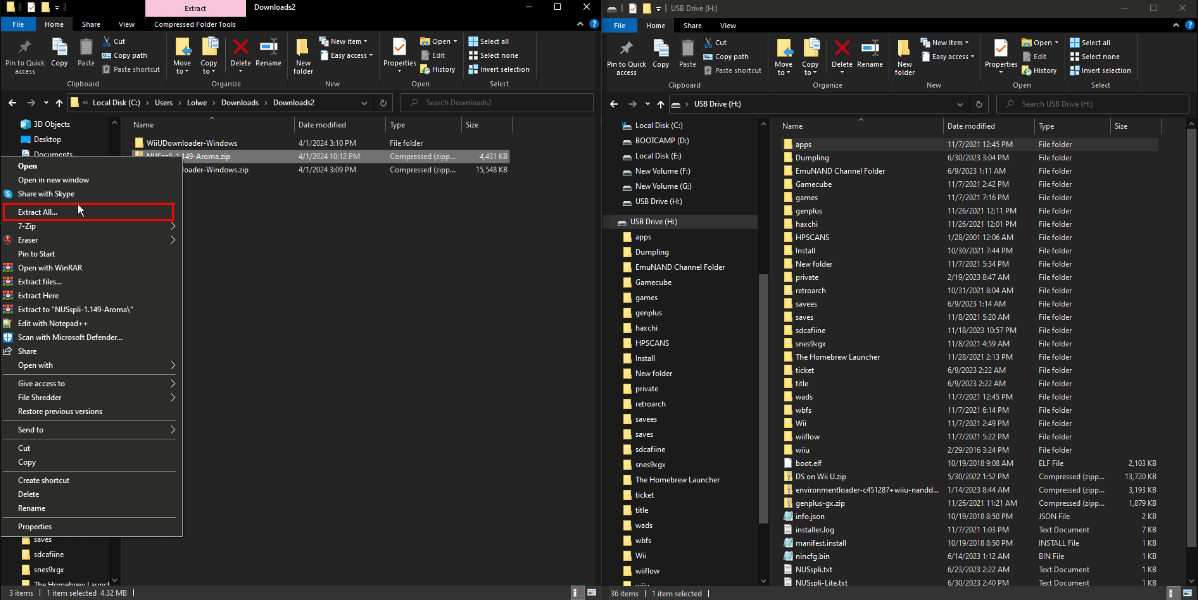Open the Move to dropdown
This screenshot has height=600, width=1198.
tap(182, 55)
